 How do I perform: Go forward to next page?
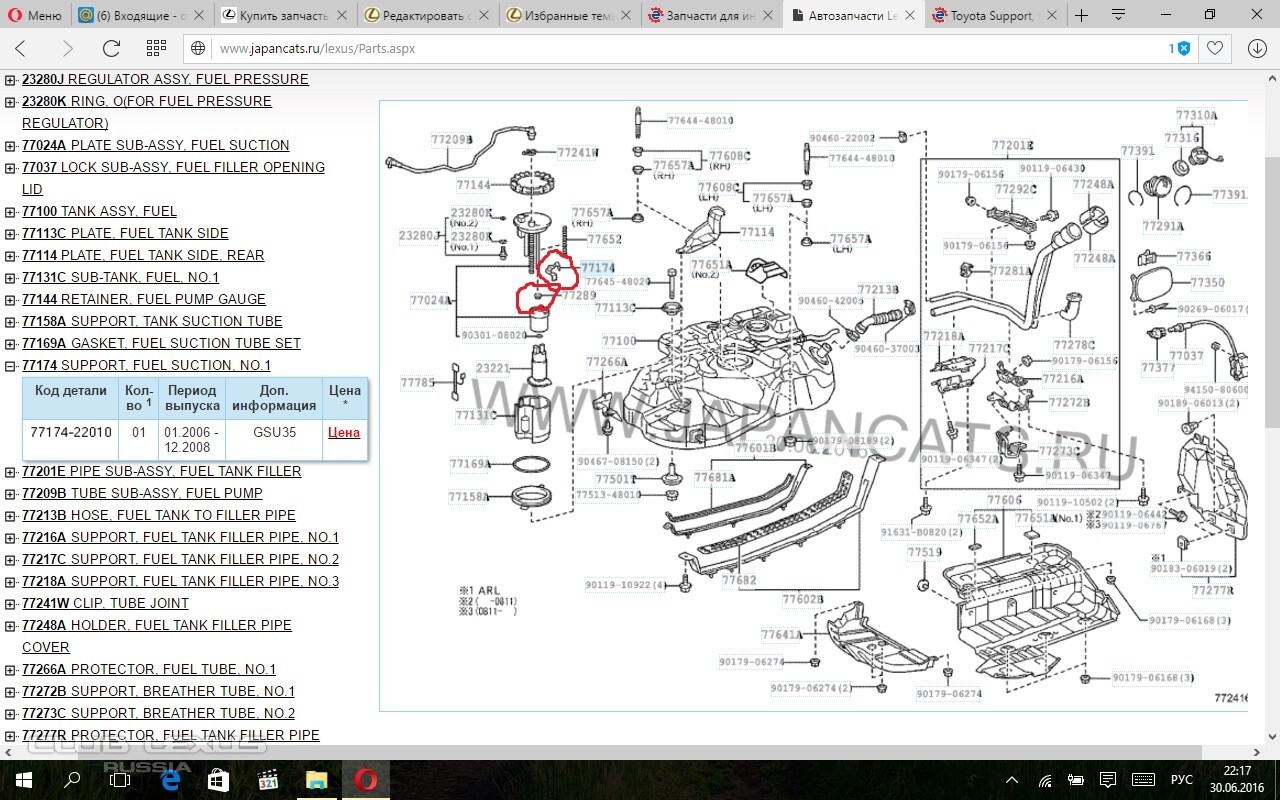coord(67,48)
